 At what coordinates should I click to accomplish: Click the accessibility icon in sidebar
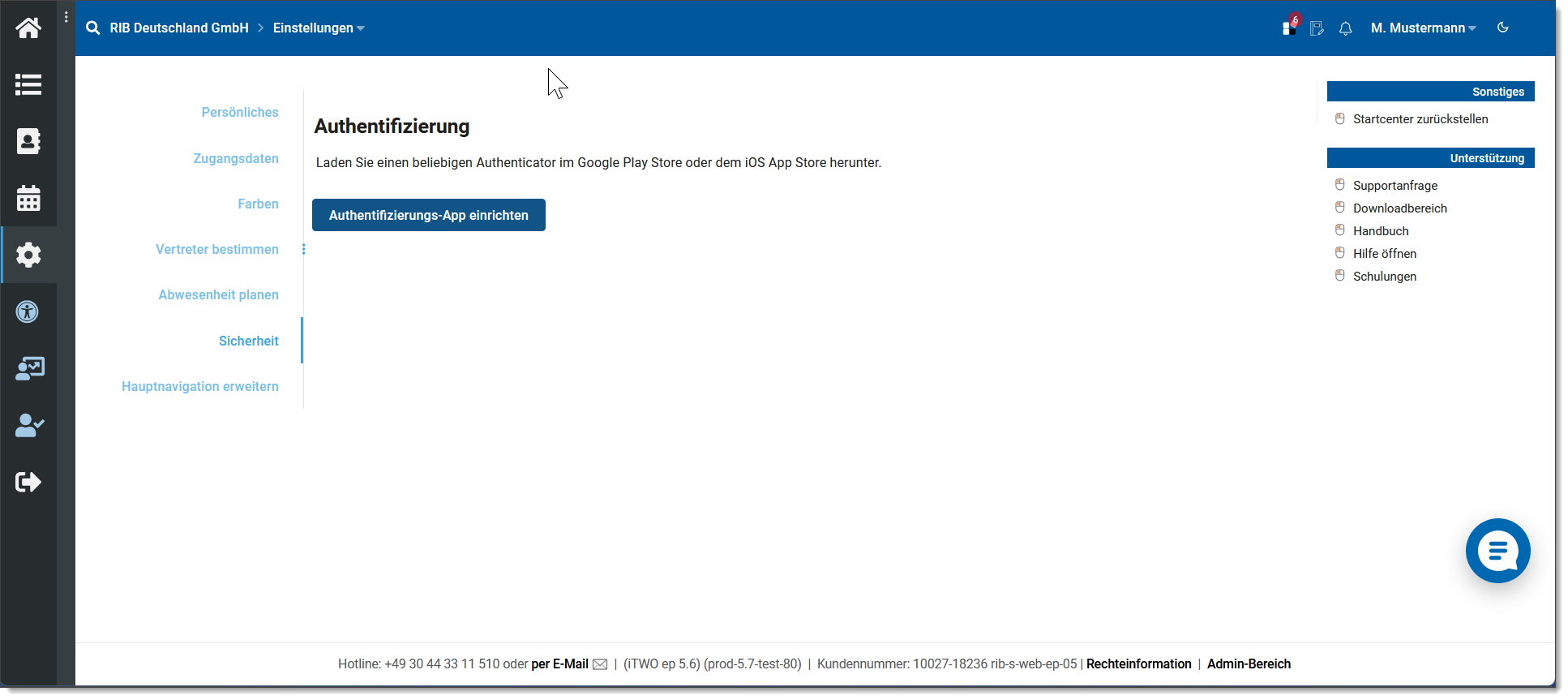point(28,311)
